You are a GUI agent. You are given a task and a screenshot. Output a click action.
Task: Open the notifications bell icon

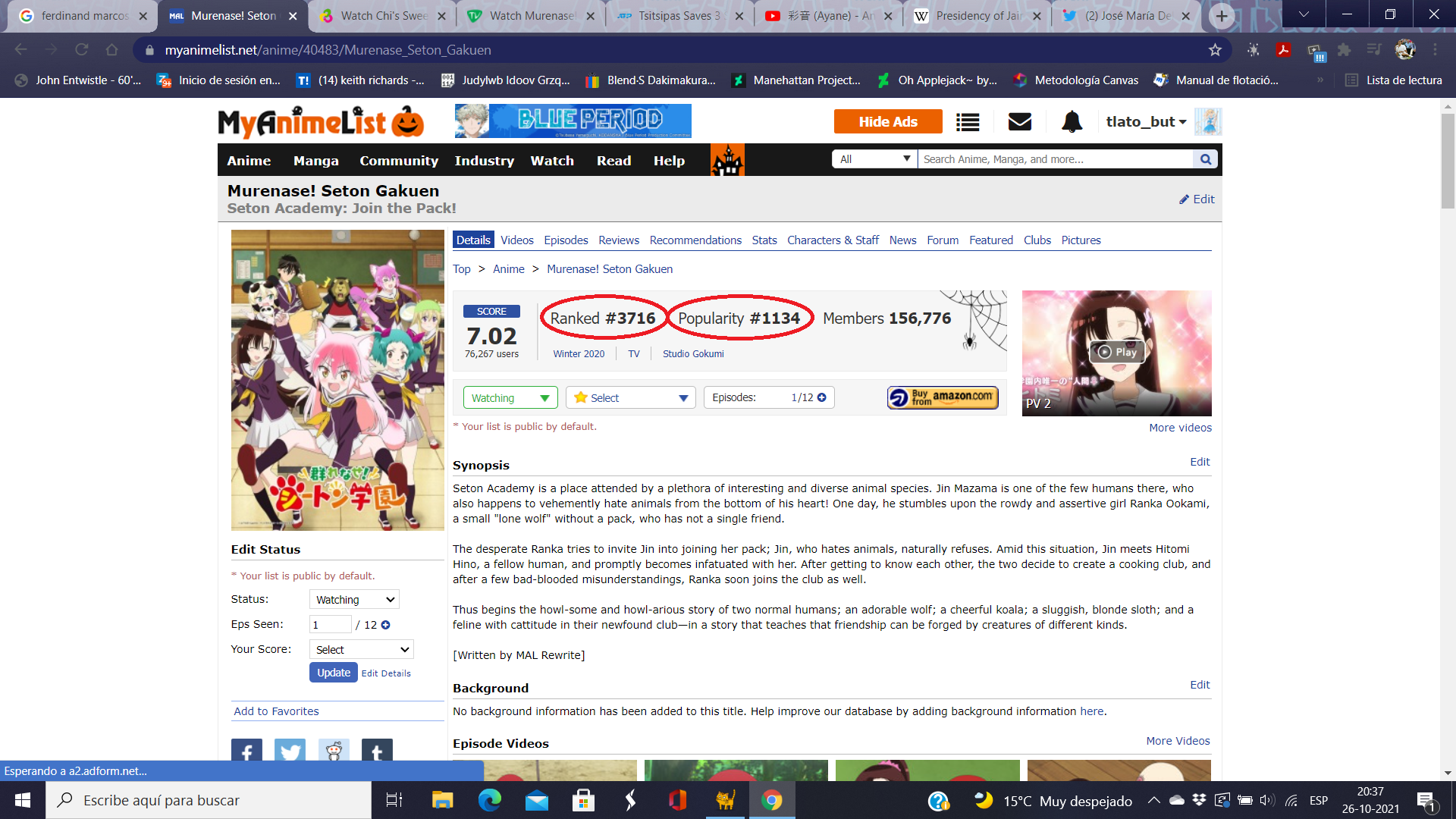click(x=1072, y=121)
